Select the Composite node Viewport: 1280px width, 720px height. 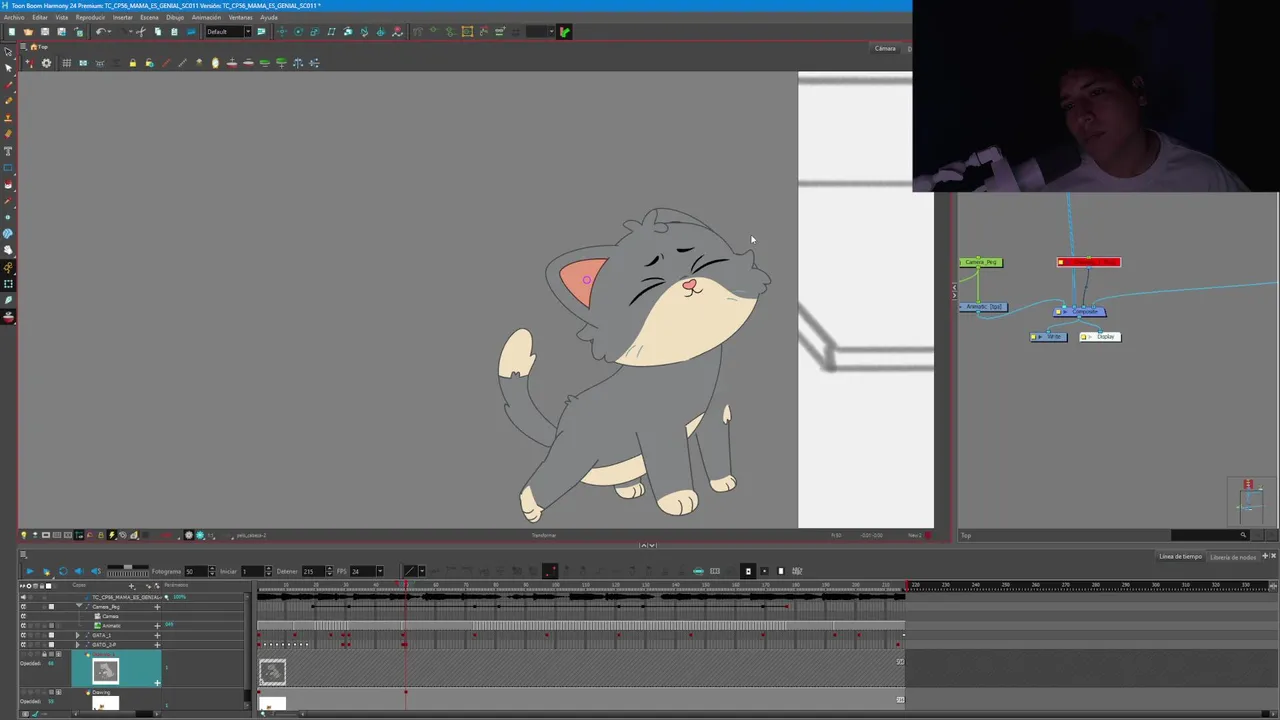pos(1080,311)
